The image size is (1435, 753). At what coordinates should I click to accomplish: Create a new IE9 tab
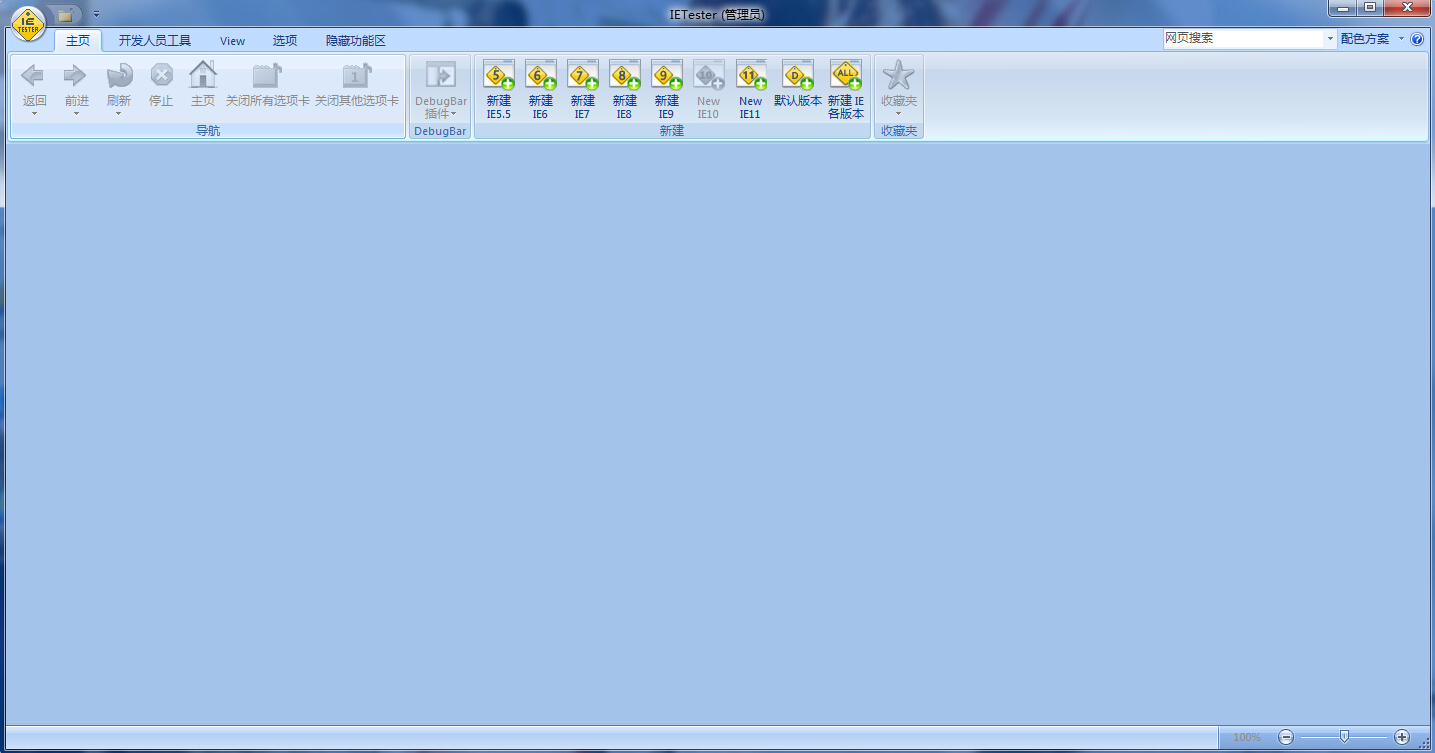click(667, 90)
